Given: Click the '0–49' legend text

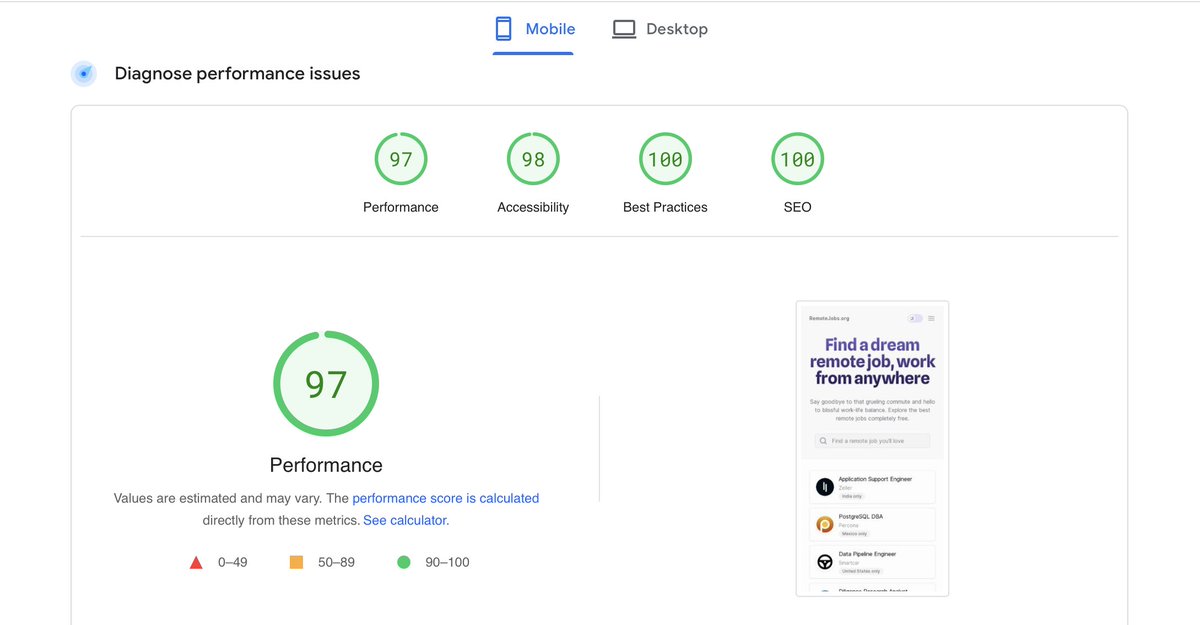Looking at the screenshot, I should tap(233, 562).
